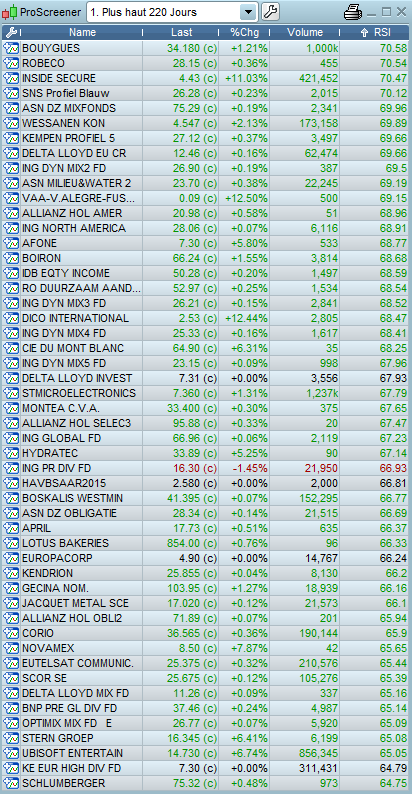The width and height of the screenshot is (412, 794).
Task: Open chart icon for MONTEA C.V.A.
Action: click(11, 408)
